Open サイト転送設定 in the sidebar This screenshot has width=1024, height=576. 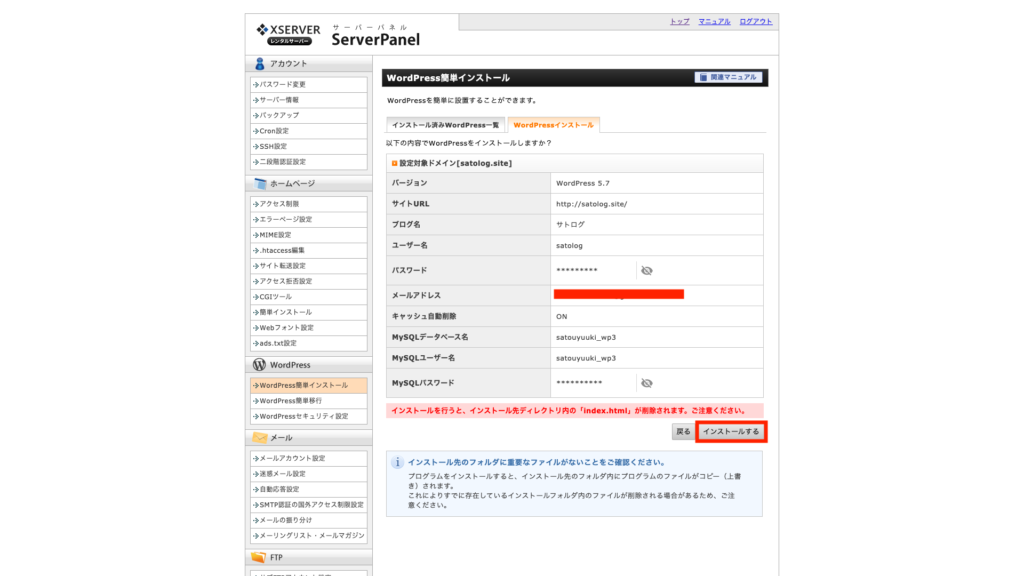308,266
